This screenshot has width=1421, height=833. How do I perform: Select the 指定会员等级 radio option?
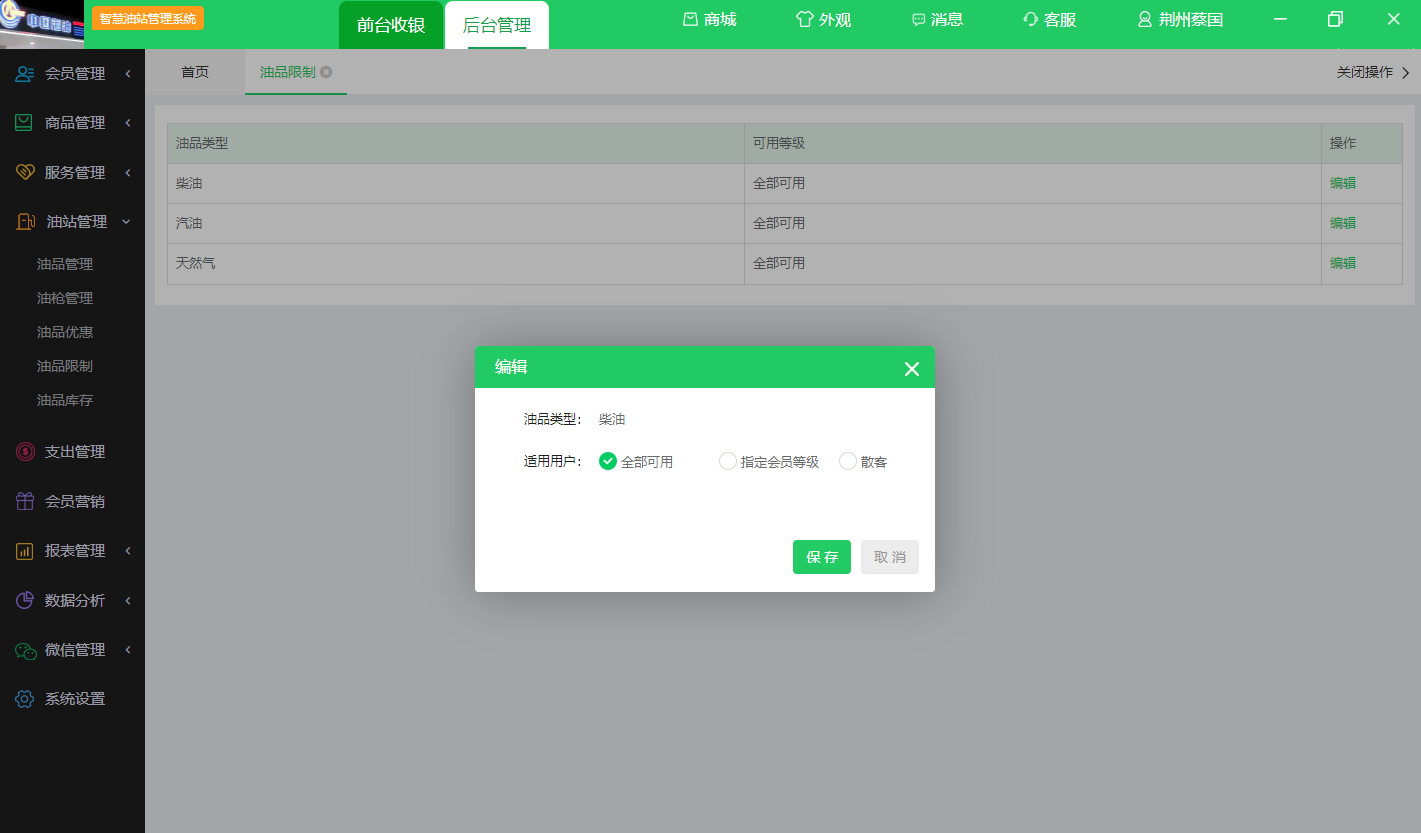728,461
